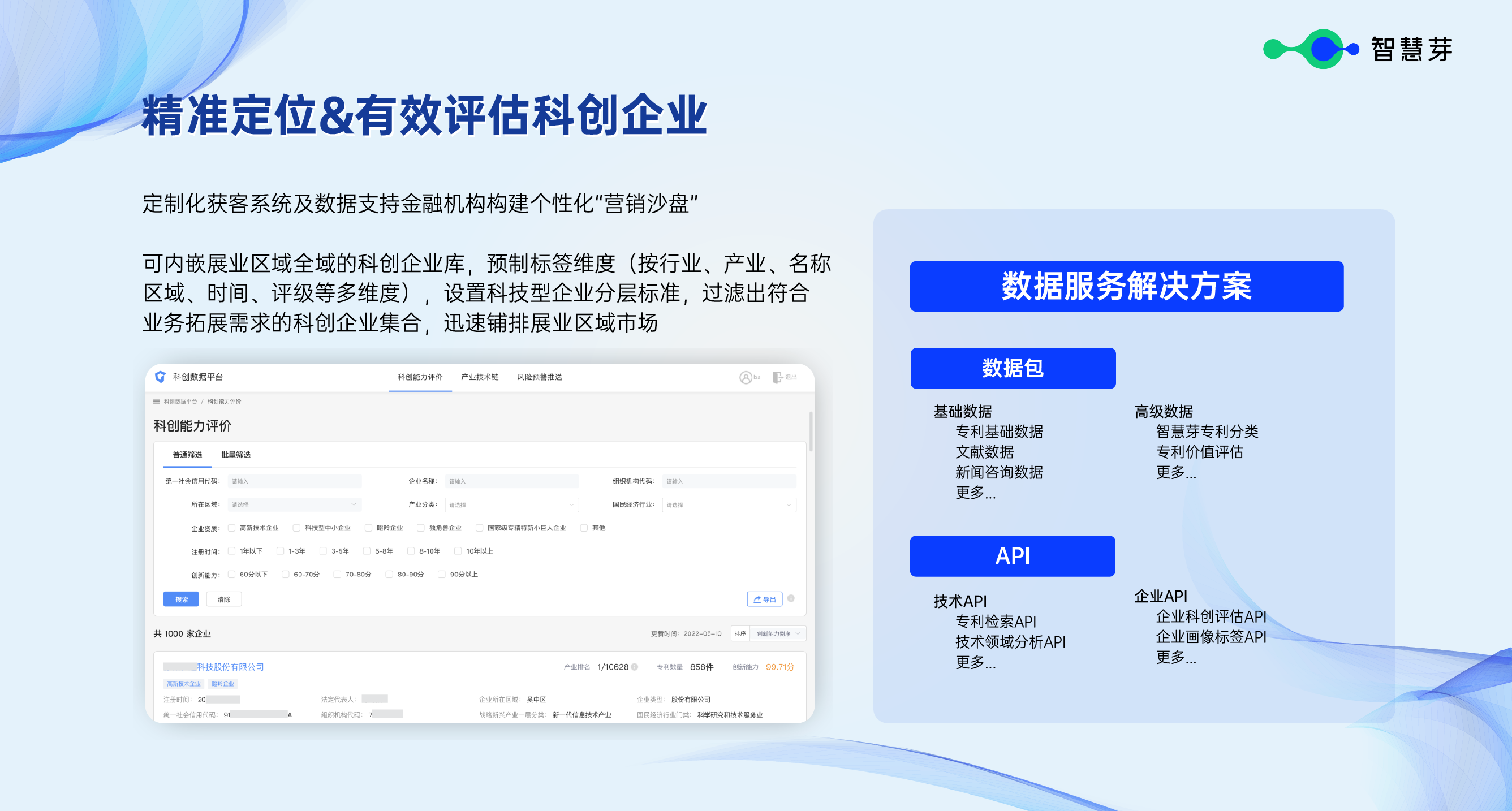Expand the 产业分类 dropdown
Image resolution: width=1512 pixels, height=811 pixels.
click(511, 504)
